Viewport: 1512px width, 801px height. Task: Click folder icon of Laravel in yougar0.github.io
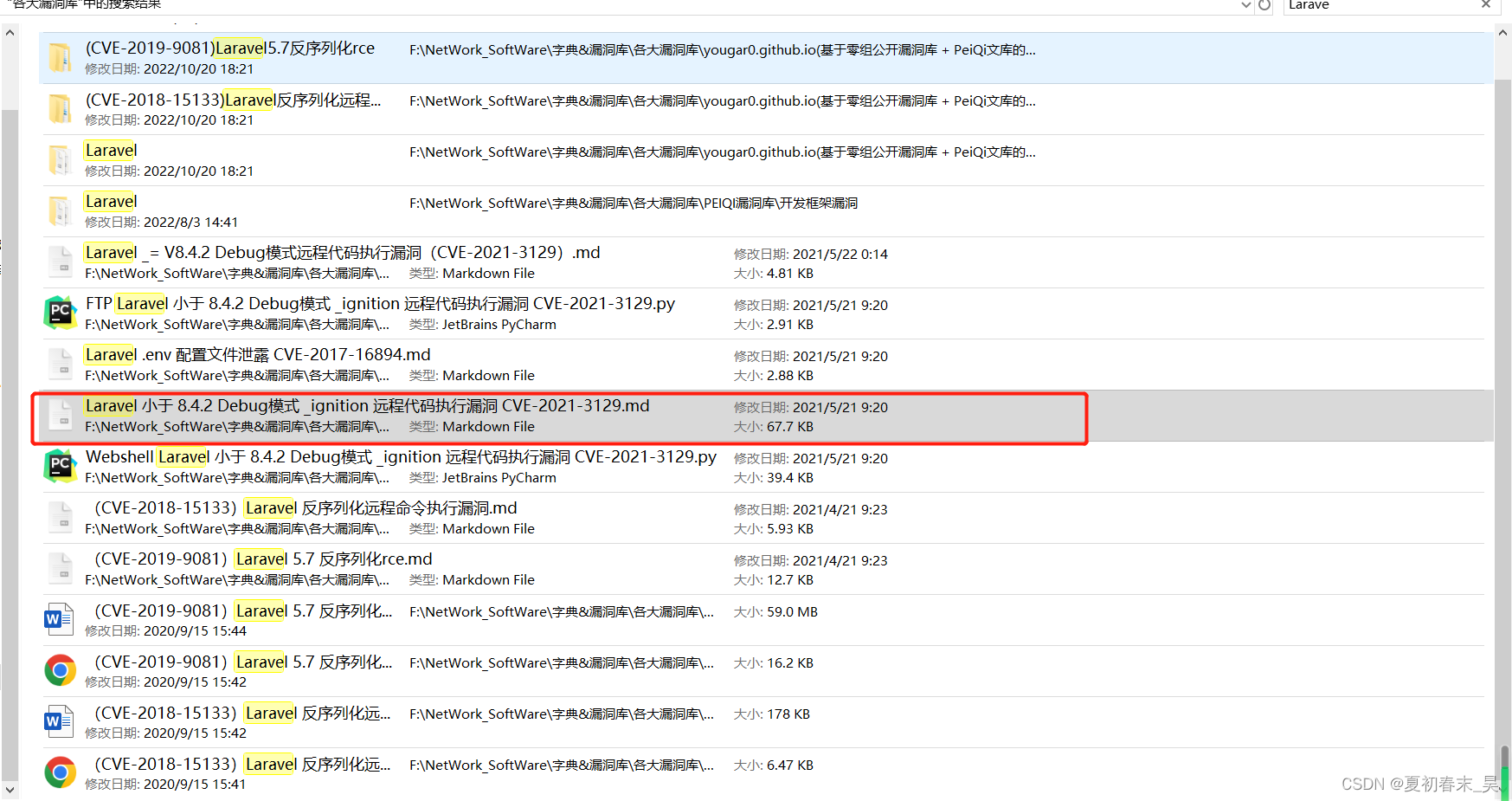coord(60,160)
